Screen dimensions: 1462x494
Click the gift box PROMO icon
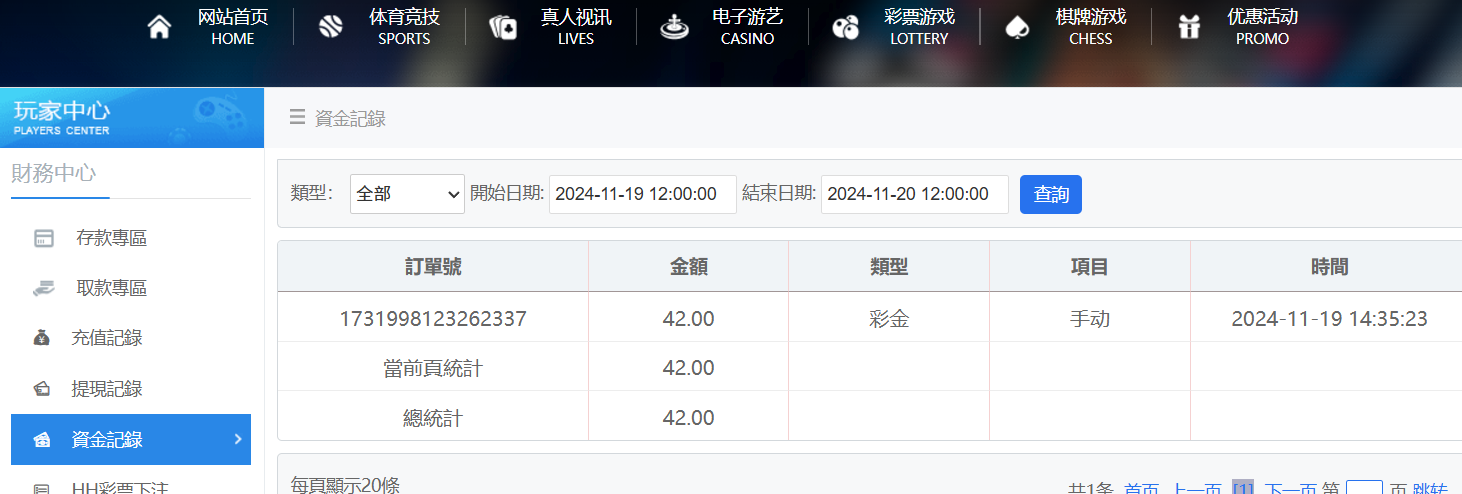tap(1189, 27)
